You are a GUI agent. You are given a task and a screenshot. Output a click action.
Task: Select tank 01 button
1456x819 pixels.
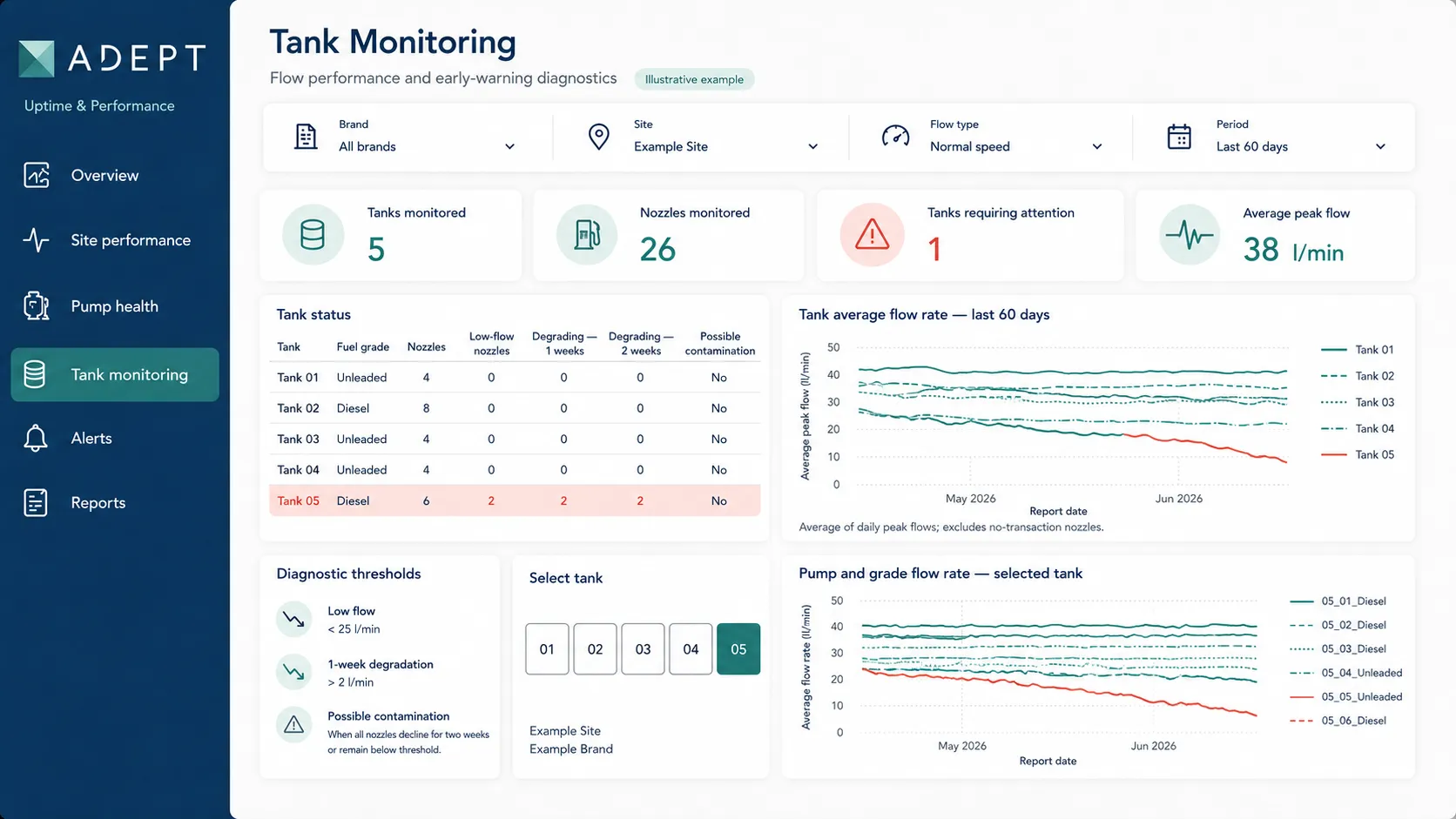pos(547,649)
